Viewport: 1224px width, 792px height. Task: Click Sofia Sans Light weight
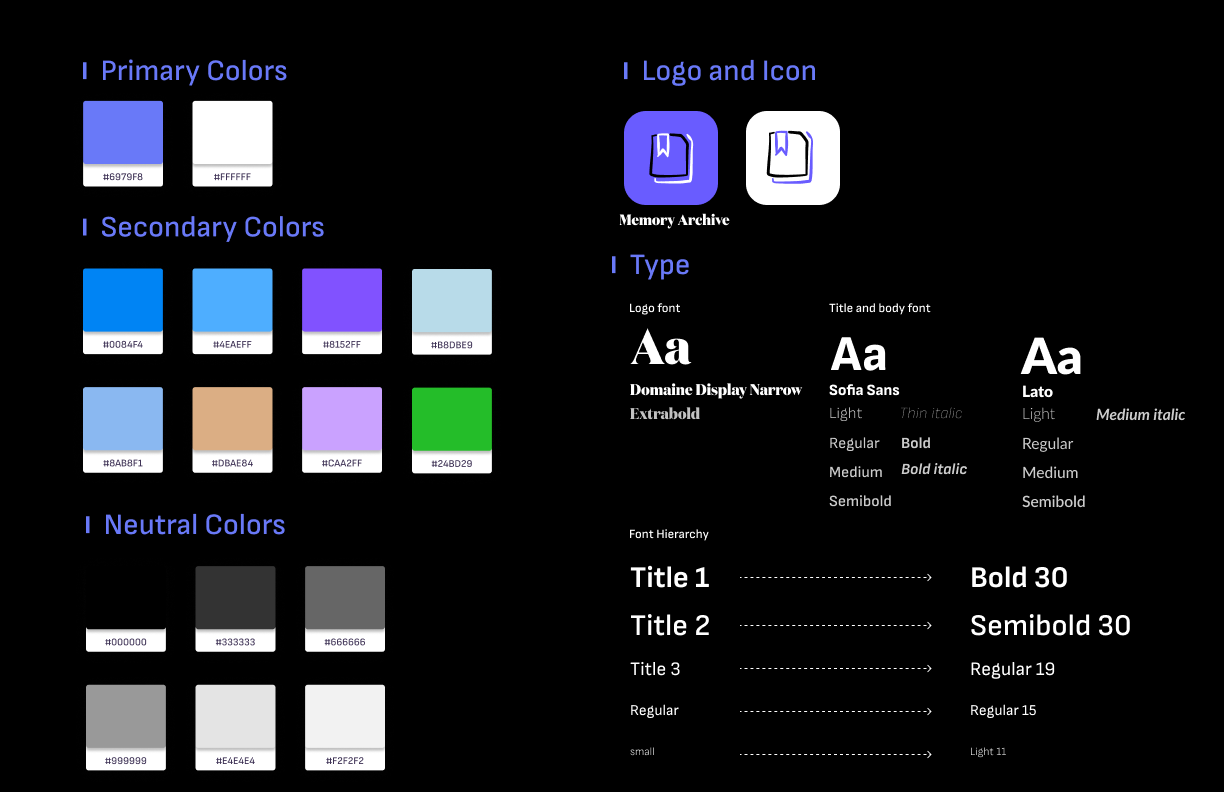pos(845,414)
